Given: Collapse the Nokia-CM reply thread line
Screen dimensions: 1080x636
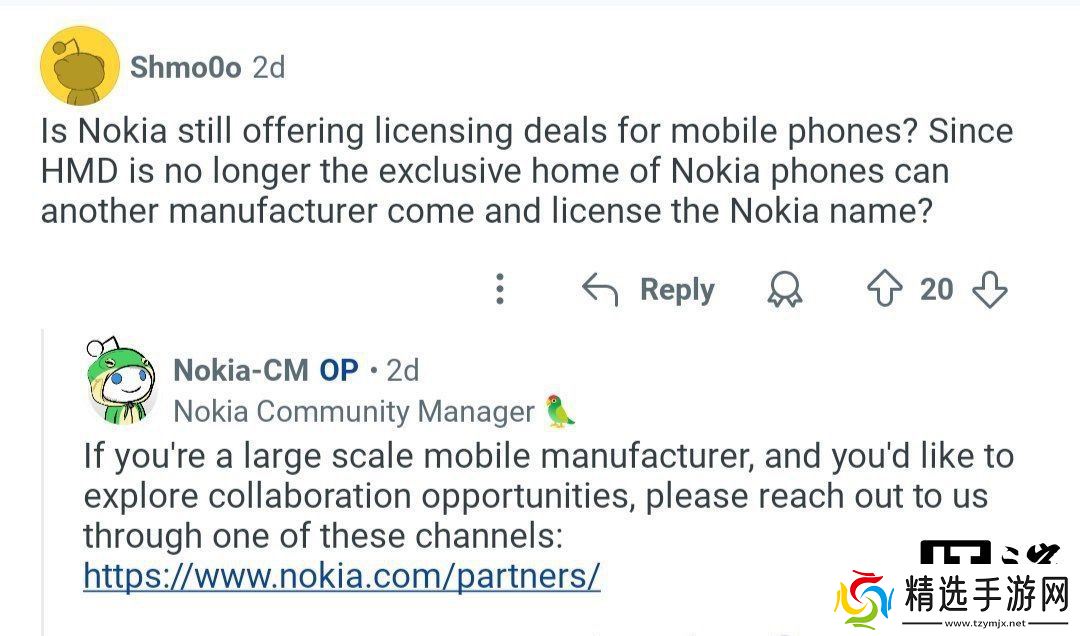Looking at the screenshot, I should pos(42,480).
